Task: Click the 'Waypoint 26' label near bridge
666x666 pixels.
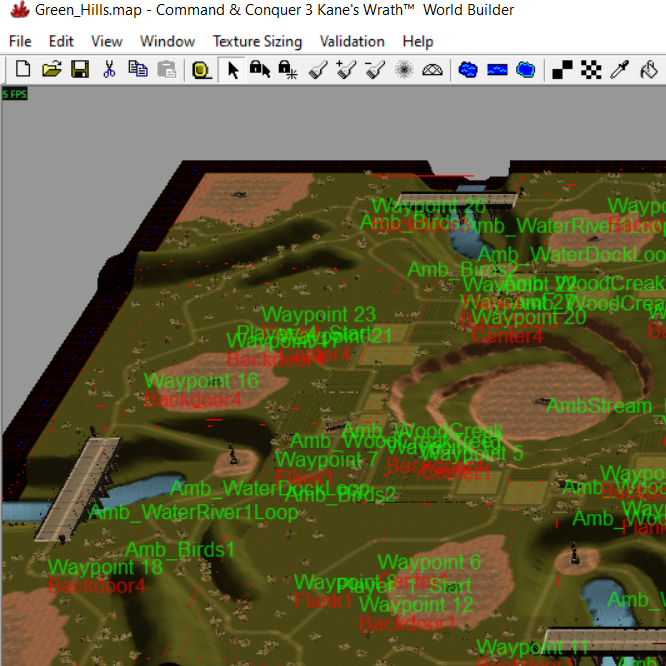Action: pyautogui.click(x=429, y=206)
